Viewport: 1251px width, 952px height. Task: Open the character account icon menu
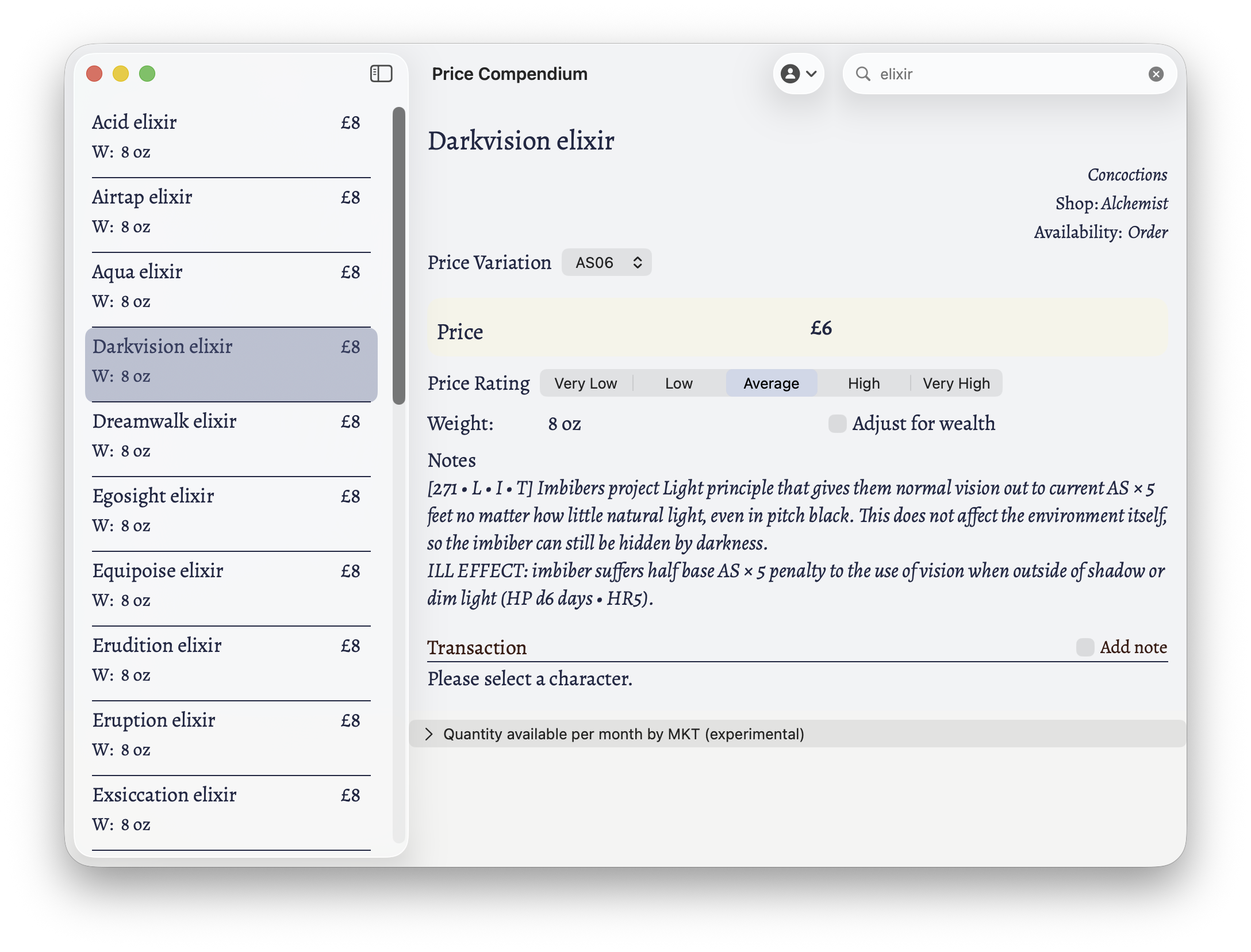(x=798, y=74)
